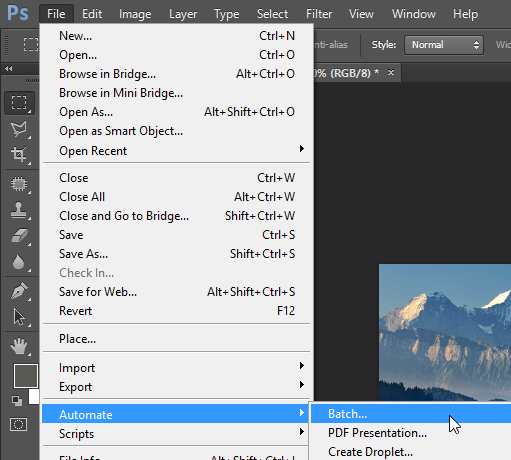
Task: Expand the Import submenu
Action: [x=176, y=368]
